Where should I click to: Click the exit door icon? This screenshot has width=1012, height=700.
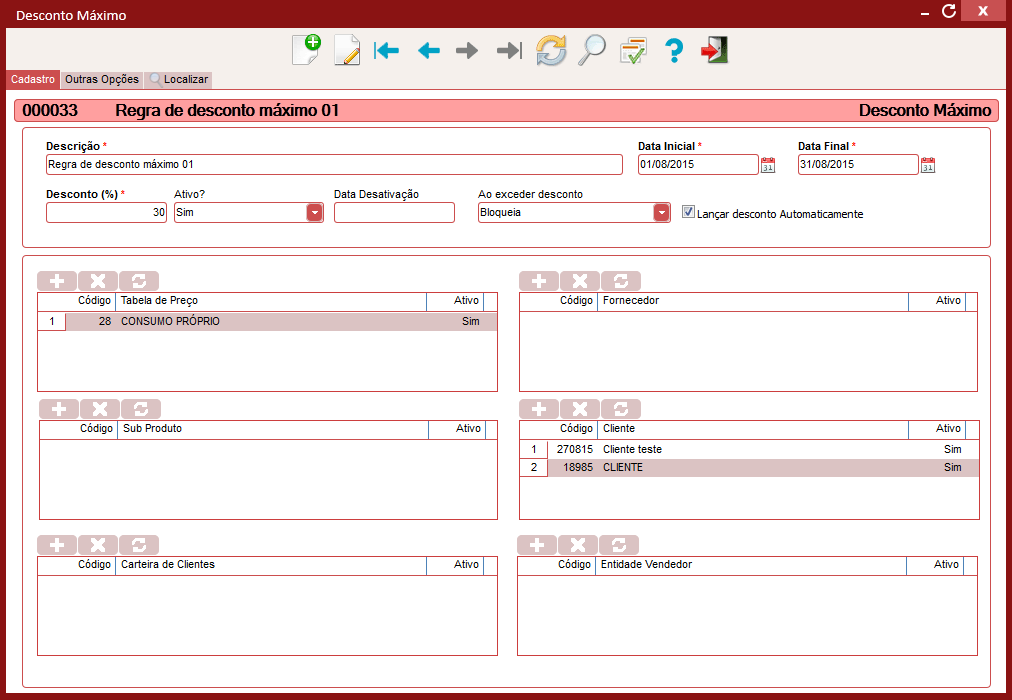click(x=714, y=50)
